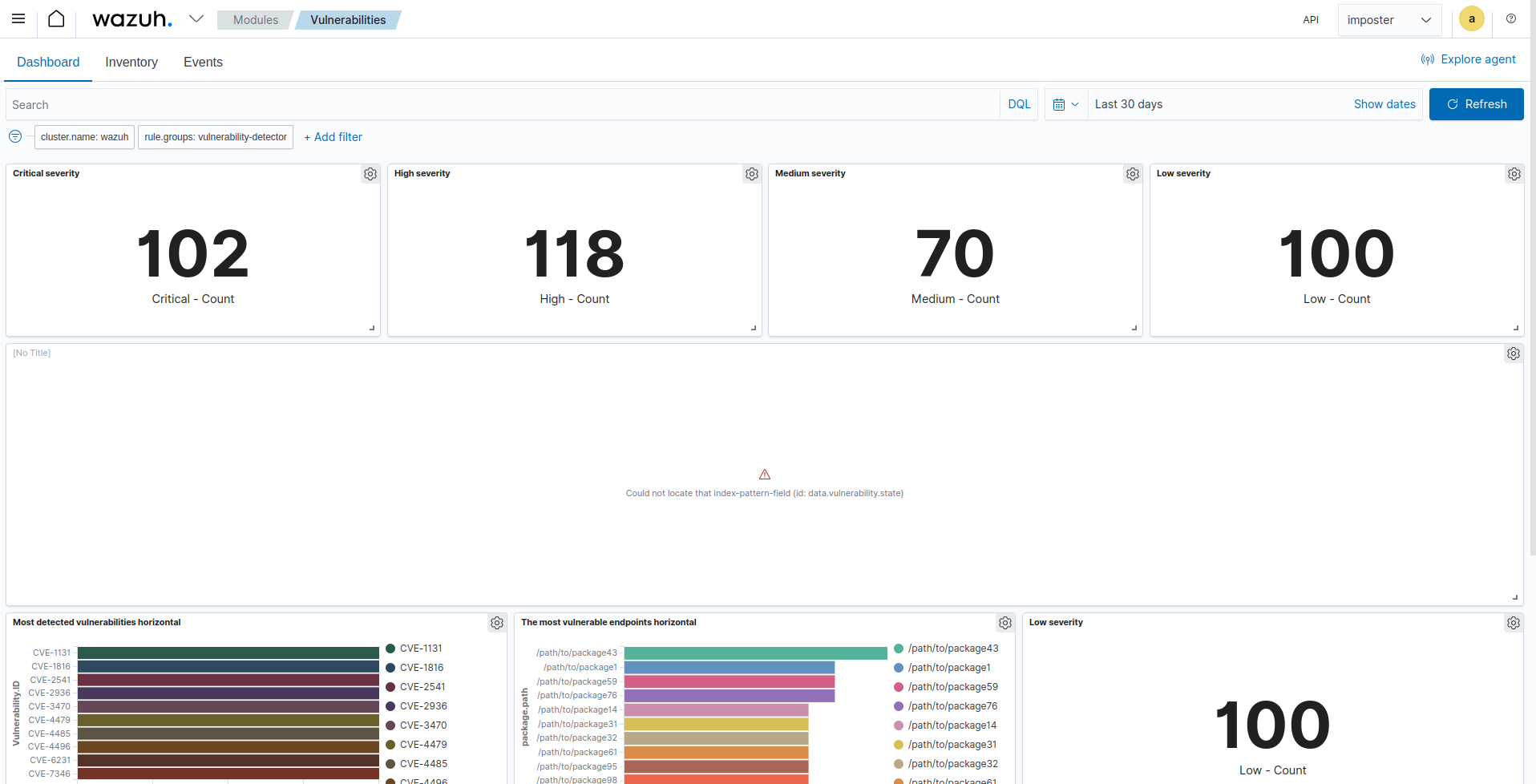Open the Critical severity panel gear options
1536x784 pixels.
tap(370, 174)
